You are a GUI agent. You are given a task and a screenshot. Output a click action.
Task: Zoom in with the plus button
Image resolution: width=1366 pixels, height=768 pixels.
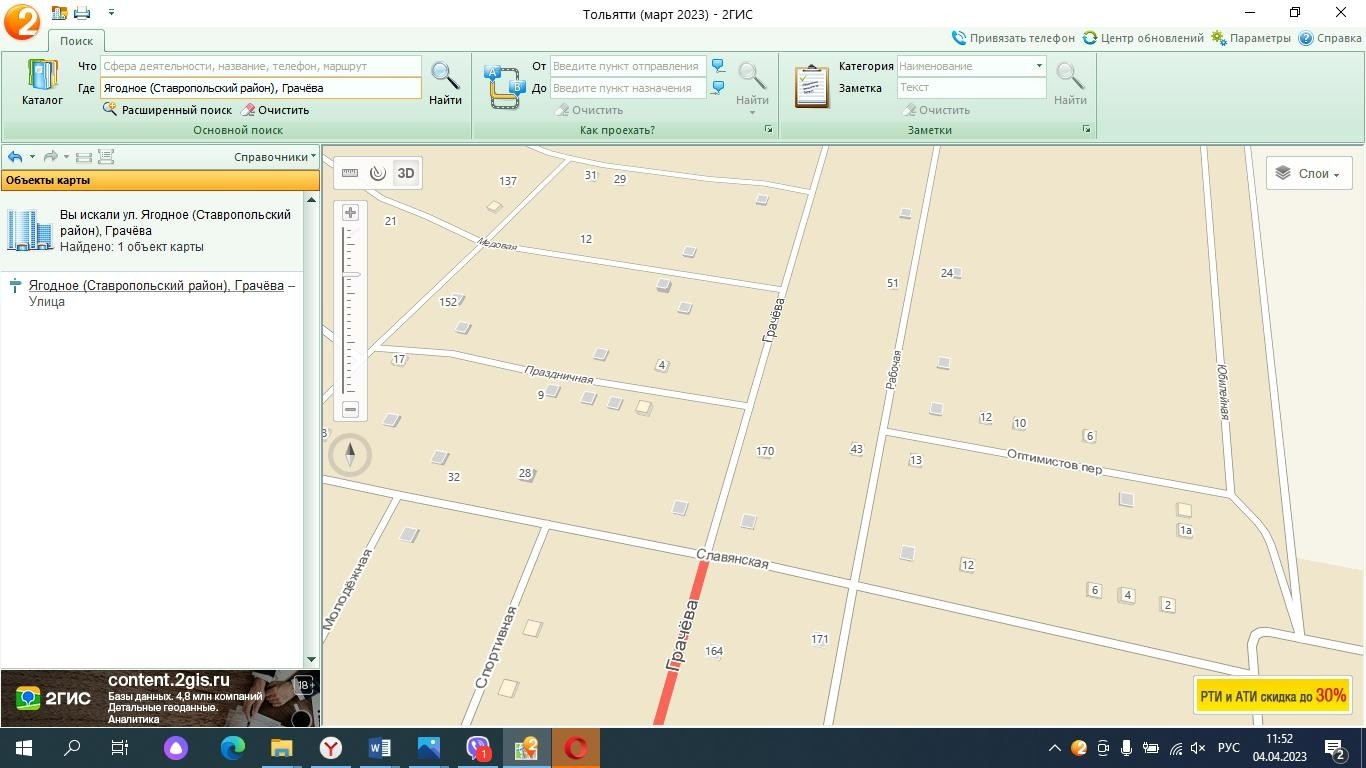point(350,213)
